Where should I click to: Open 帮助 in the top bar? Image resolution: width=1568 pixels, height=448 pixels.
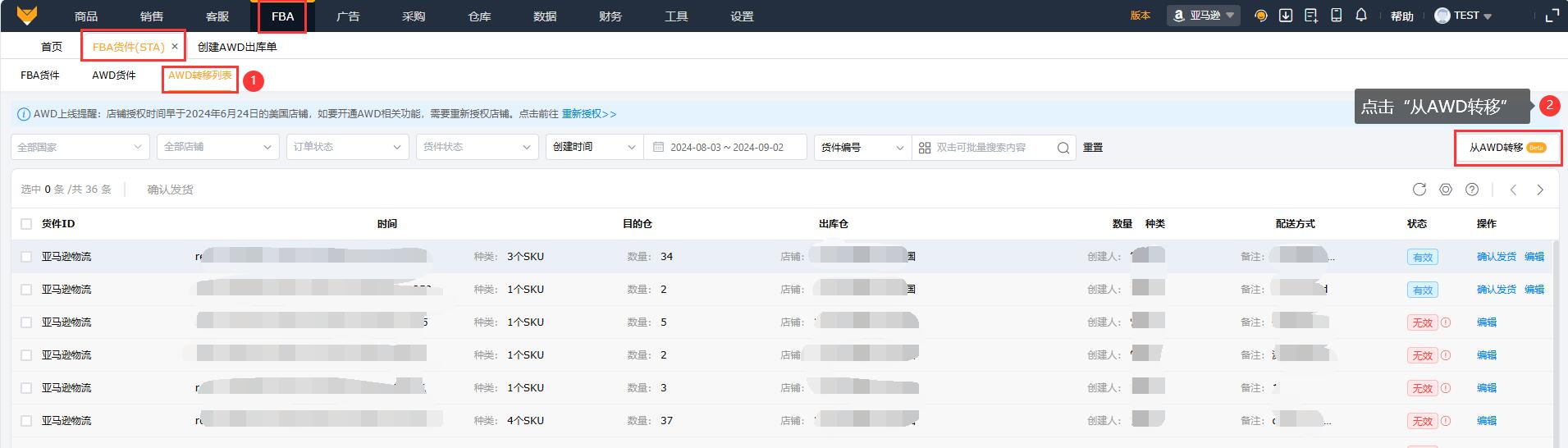[x=1402, y=16]
